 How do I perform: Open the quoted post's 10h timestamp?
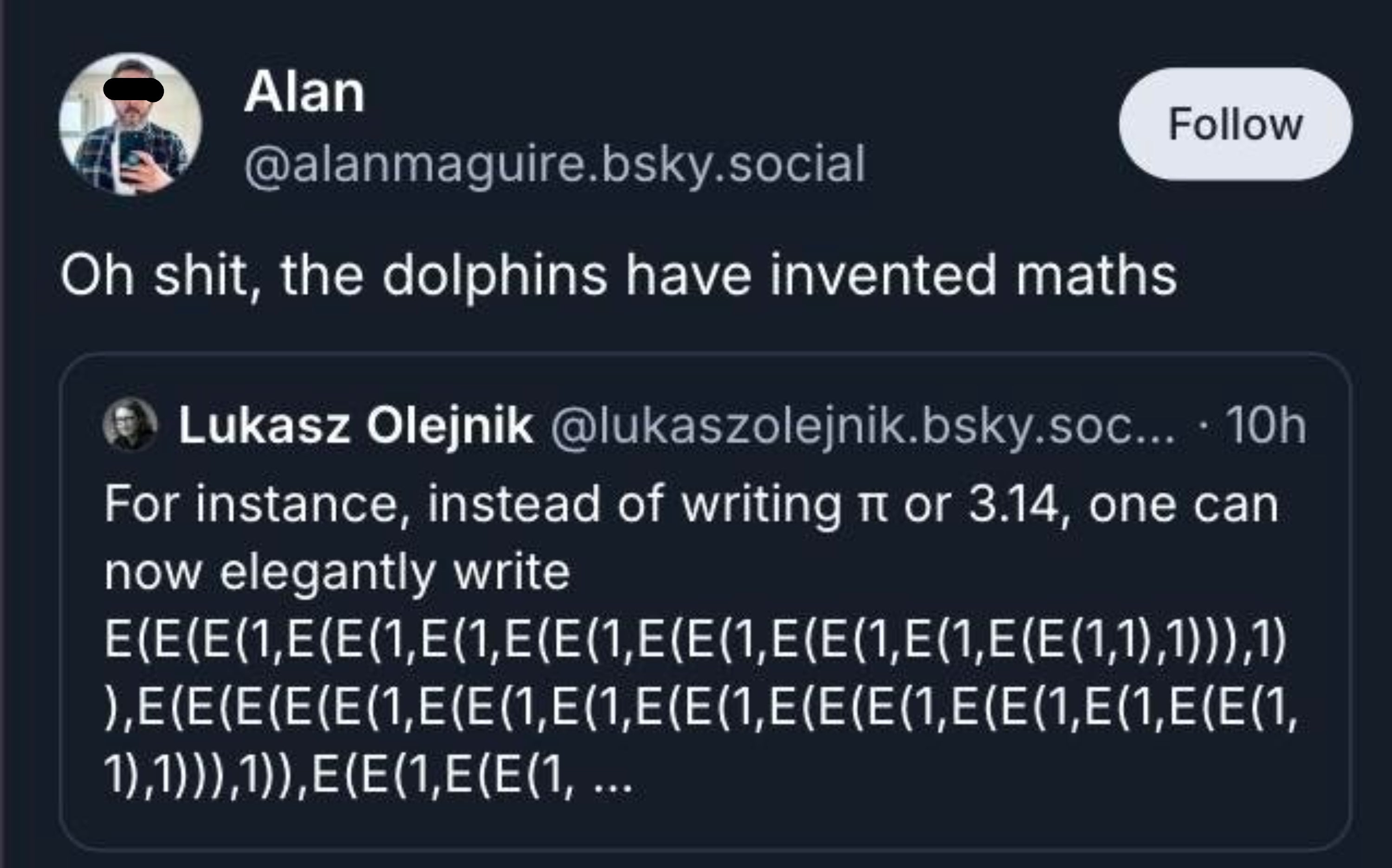tap(1266, 426)
